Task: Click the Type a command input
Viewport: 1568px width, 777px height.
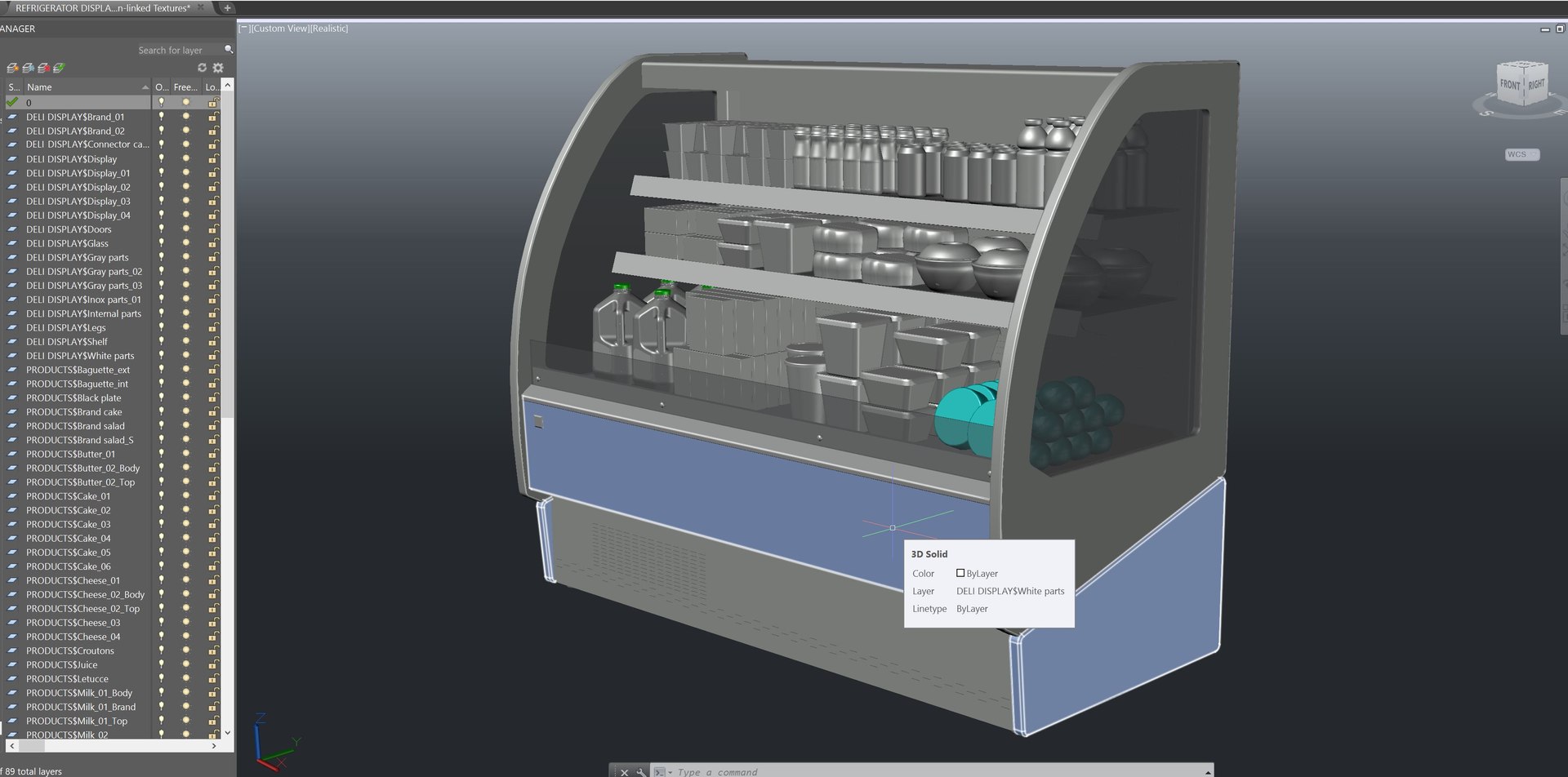Action: (x=931, y=772)
